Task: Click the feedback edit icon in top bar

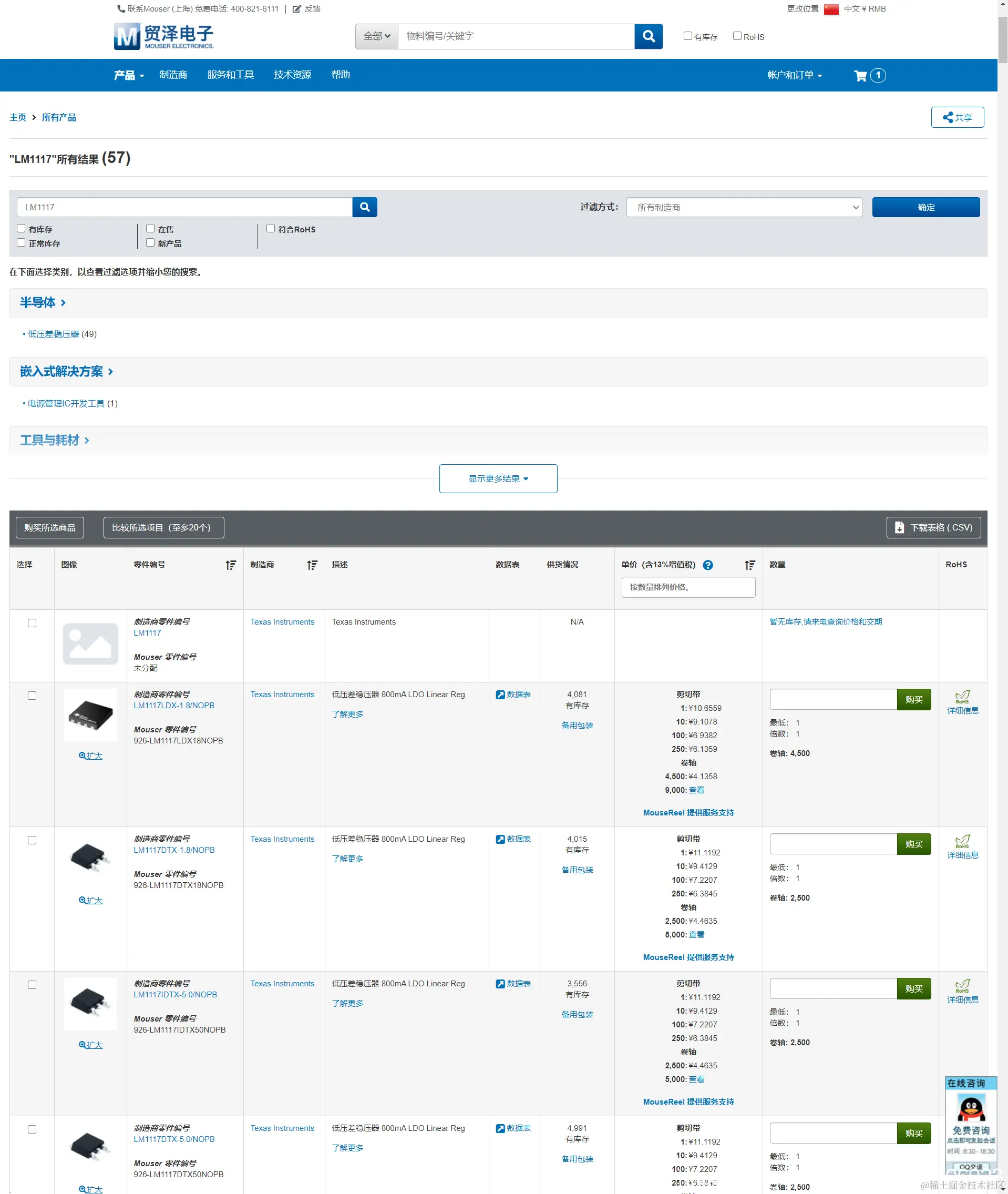Action: (296, 9)
